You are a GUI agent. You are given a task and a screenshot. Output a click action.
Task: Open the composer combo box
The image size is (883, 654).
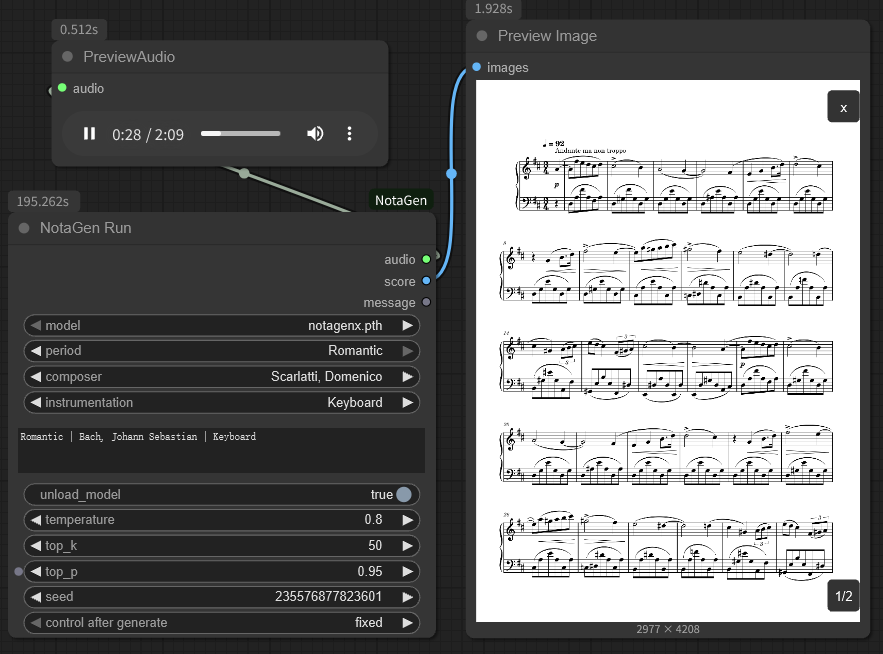click(x=221, y=377)
